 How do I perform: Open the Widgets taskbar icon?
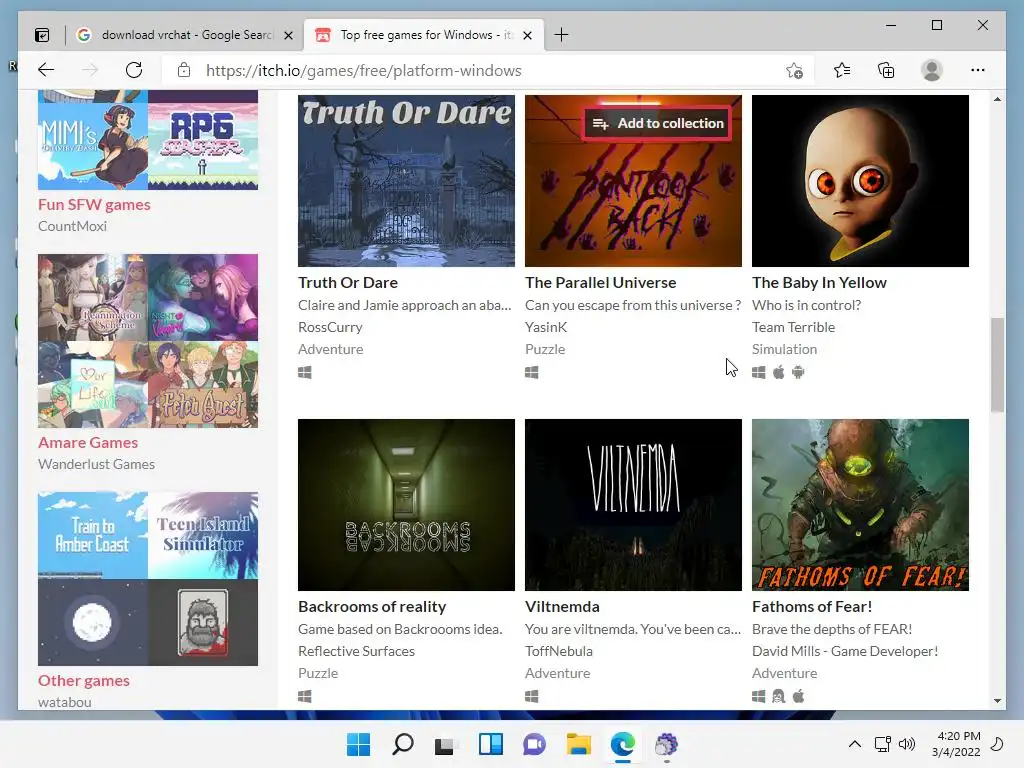(490, 744)
